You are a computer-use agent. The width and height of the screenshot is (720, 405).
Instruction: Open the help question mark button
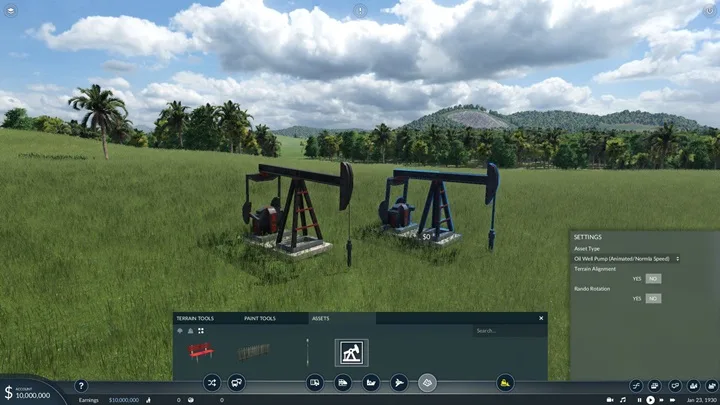pyautogui.click(x=81, y=386)
